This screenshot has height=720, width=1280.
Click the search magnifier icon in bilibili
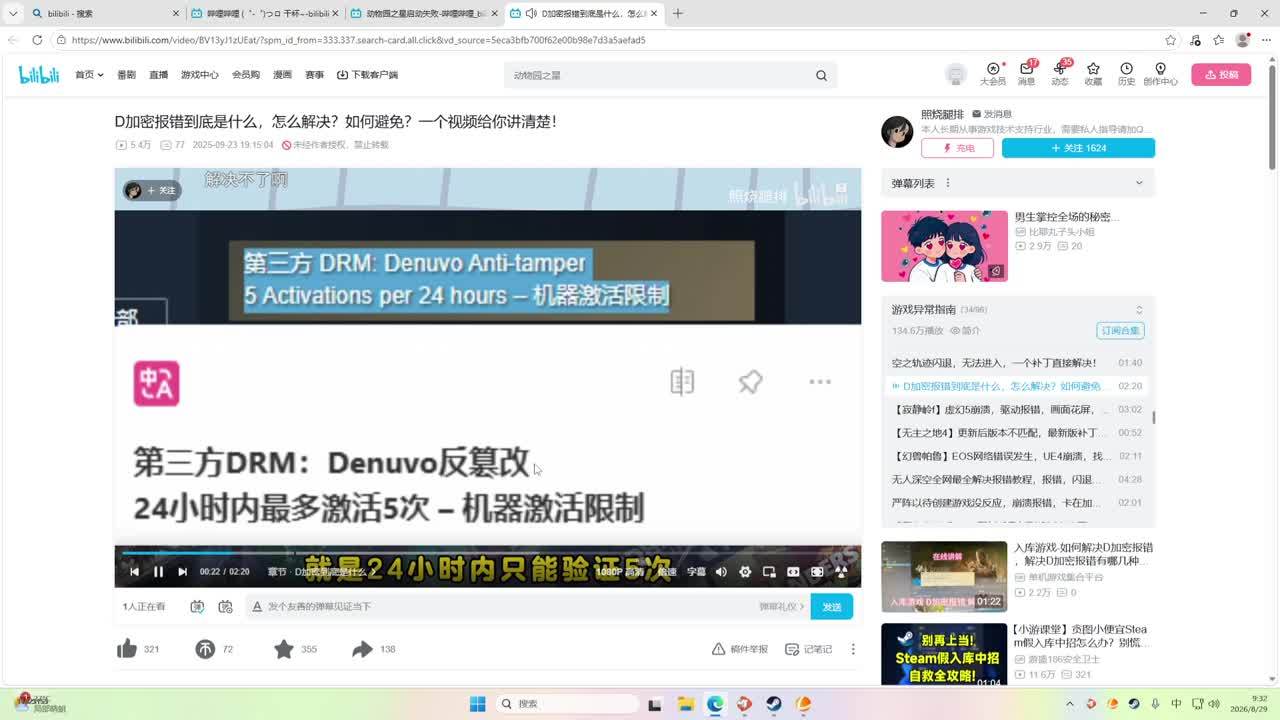[821, 75]
